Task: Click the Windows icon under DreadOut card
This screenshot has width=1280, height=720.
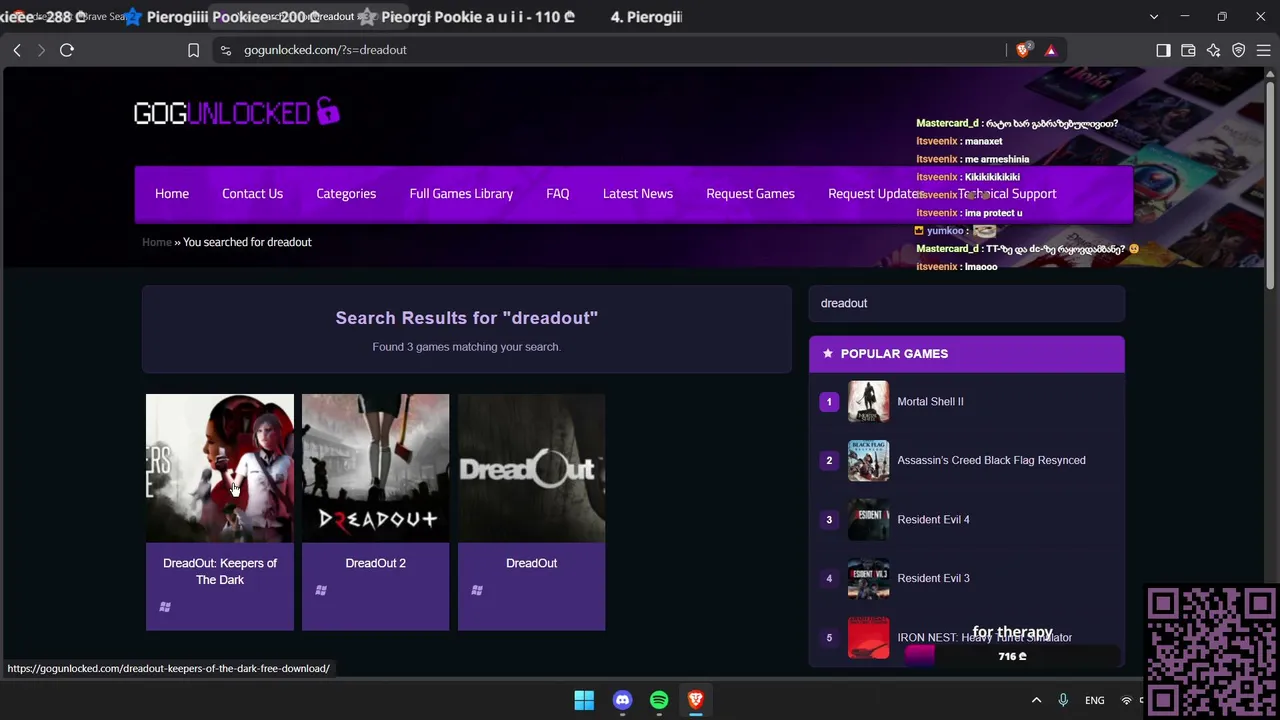Action: tap(477, 590)
